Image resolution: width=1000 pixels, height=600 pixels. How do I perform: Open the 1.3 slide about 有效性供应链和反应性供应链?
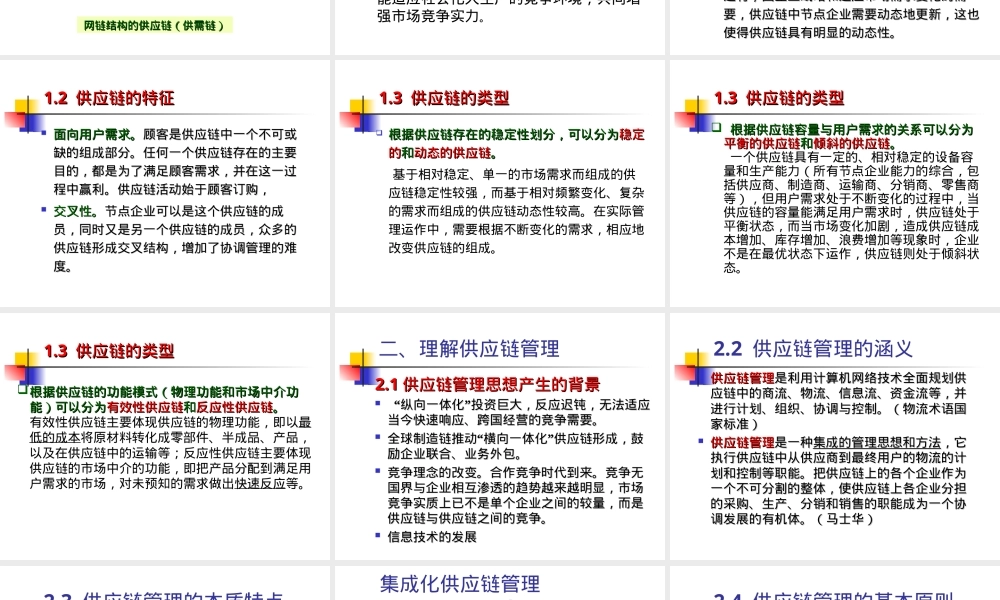[x=165, y=436]
